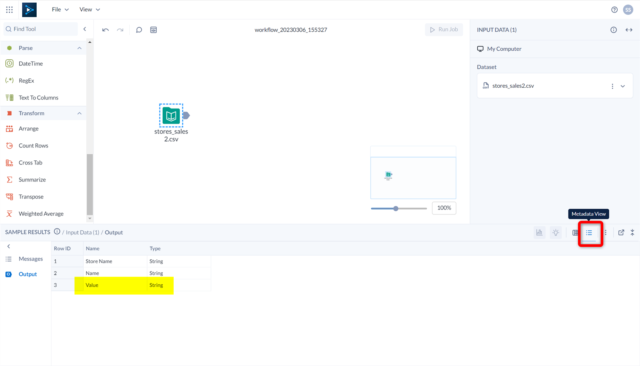Viewport: 640px width, 366px height.
Task: Adjust the canvas zoom slider handle
Action: (396, 209)
